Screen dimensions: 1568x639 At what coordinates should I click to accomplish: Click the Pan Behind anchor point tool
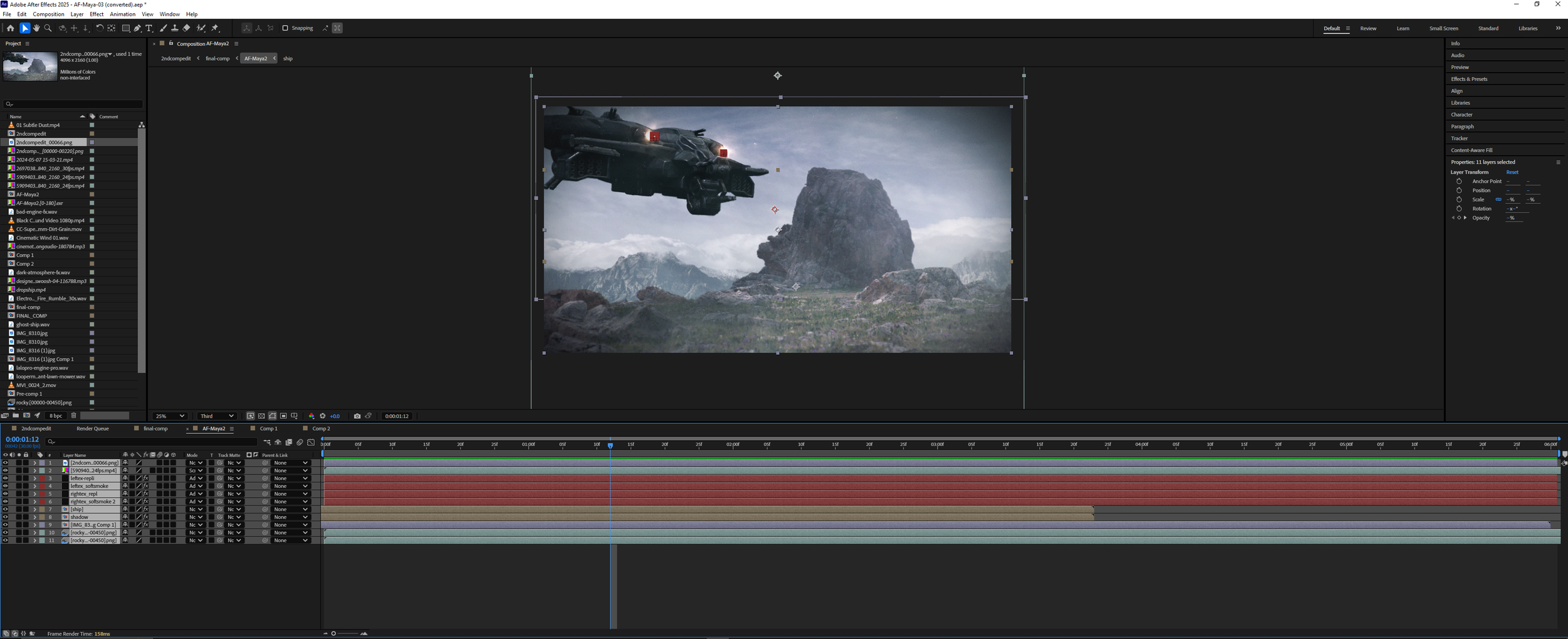click(112, 28)
